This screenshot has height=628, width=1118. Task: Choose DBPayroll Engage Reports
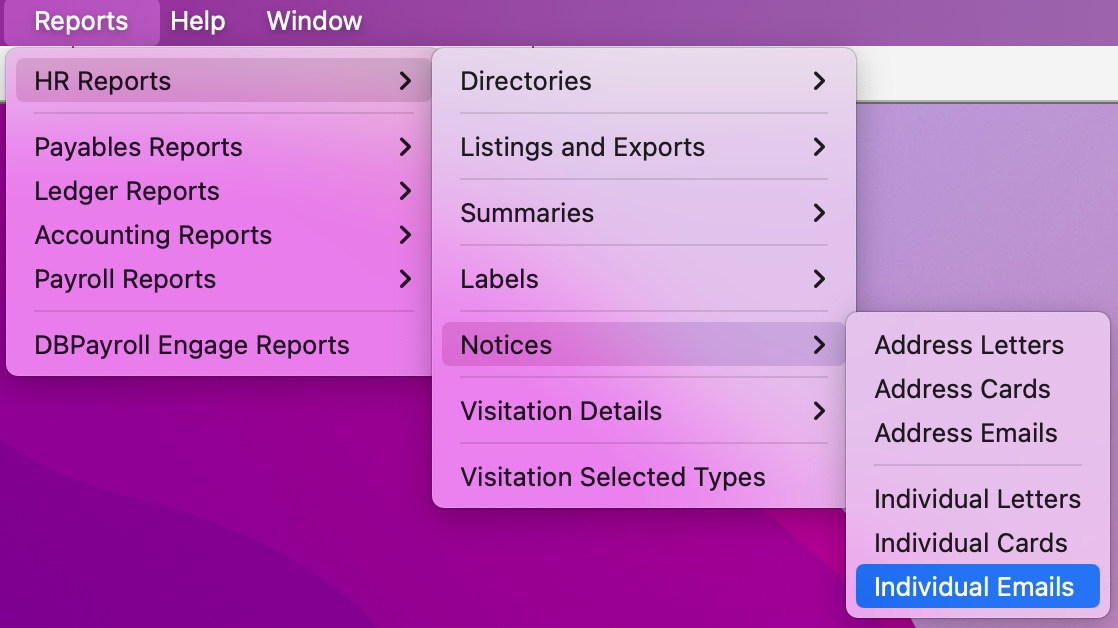pos(192,345)
